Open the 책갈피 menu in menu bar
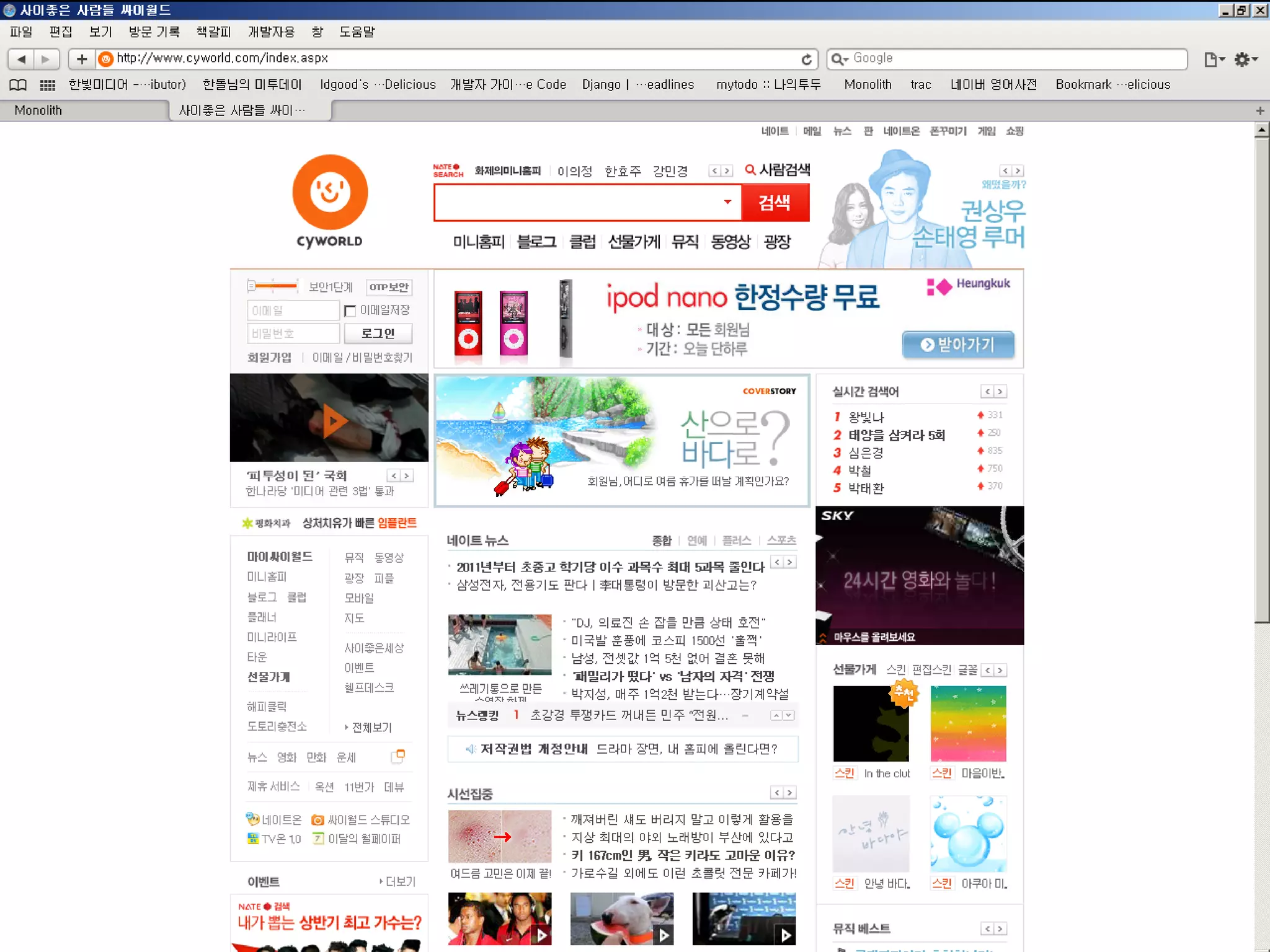Viewport: 1270px width, 952px height. coord(213,32)
